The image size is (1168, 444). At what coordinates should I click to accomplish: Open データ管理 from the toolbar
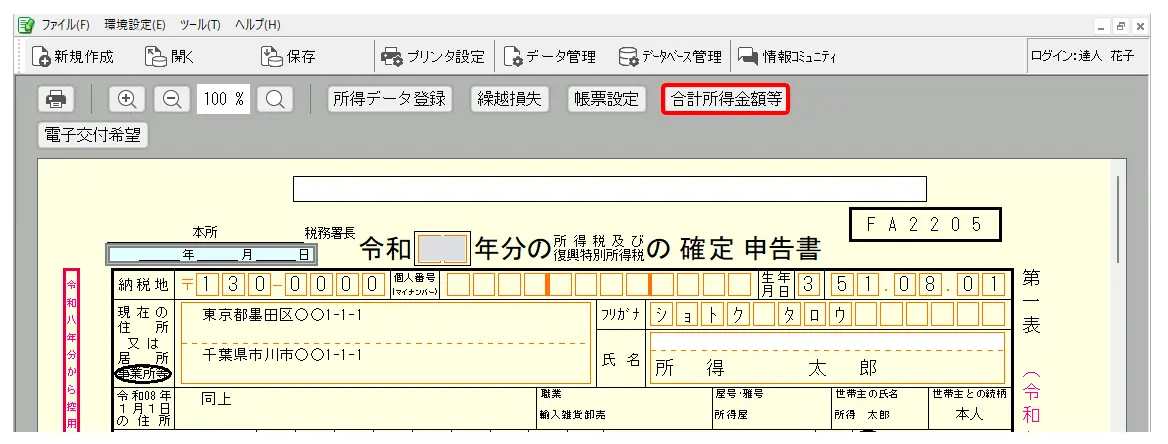pos(550,57)
